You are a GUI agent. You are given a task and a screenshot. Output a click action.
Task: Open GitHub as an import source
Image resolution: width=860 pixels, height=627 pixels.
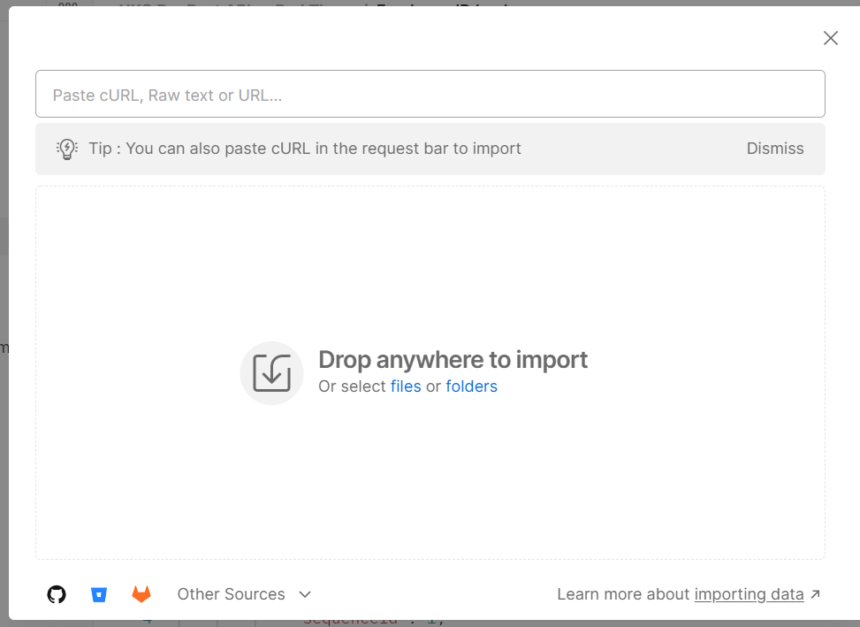pos(56,594)
